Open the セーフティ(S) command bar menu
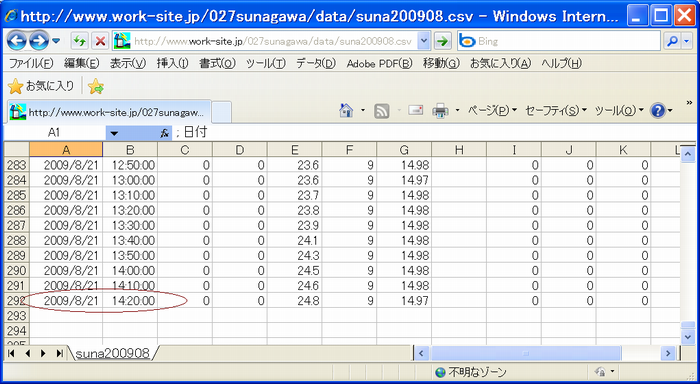Screen dimensions: 700x384 [556, 110]
